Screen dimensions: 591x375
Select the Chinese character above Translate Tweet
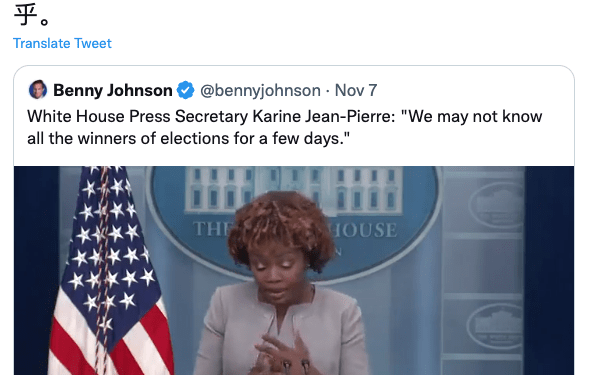26,15
